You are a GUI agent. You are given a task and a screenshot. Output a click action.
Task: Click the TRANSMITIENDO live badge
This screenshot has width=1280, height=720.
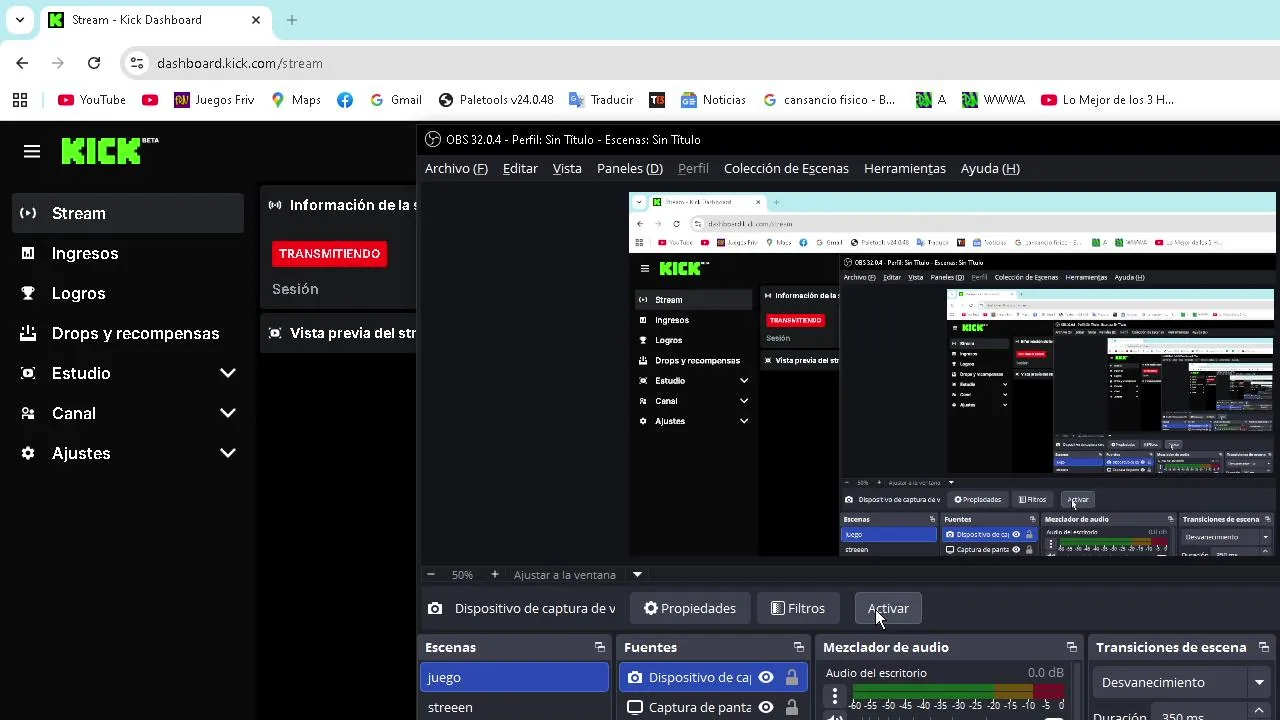point(329,254)
